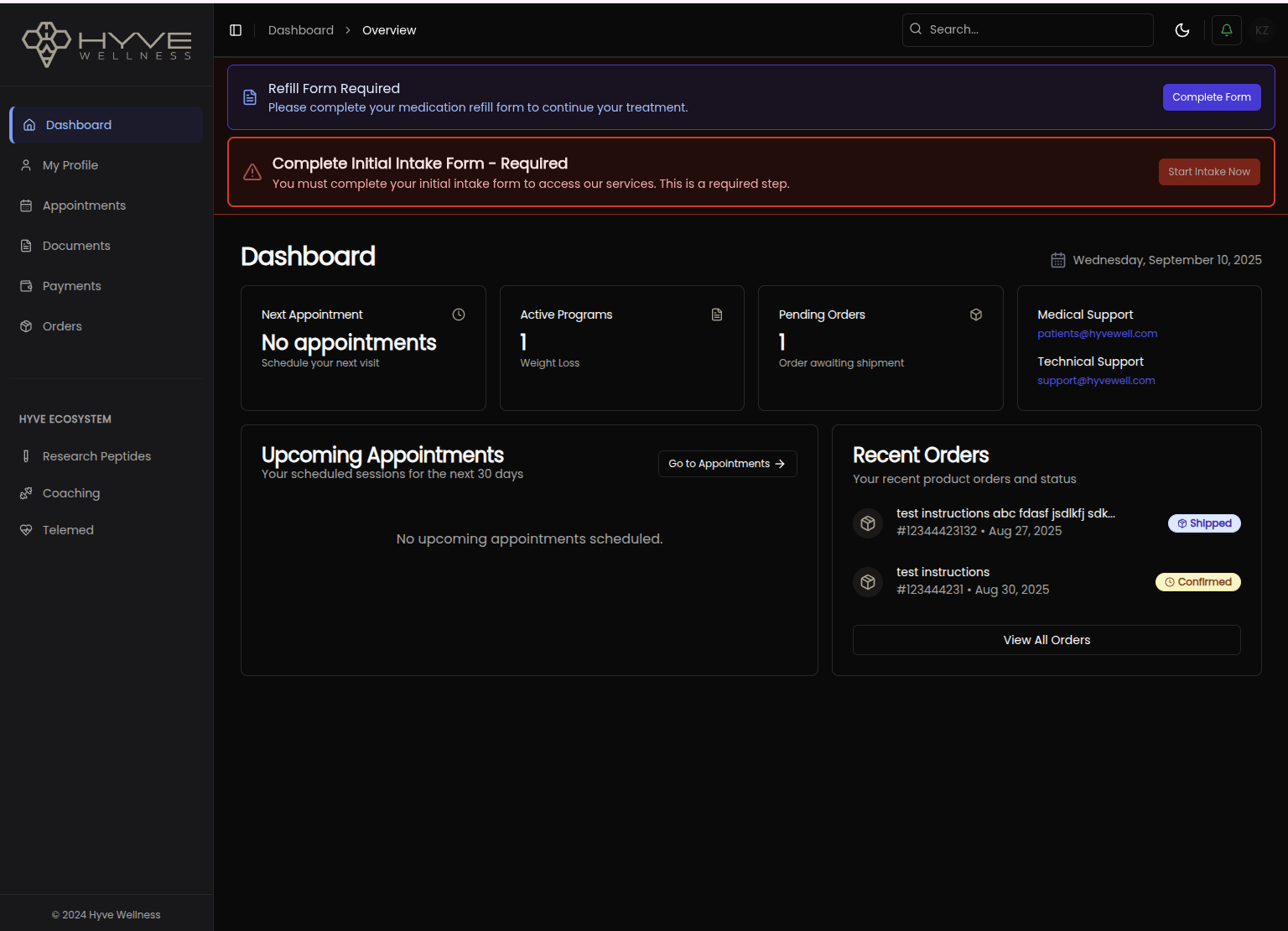
Task: Click in the Search input field
Action: [1036, 29]
